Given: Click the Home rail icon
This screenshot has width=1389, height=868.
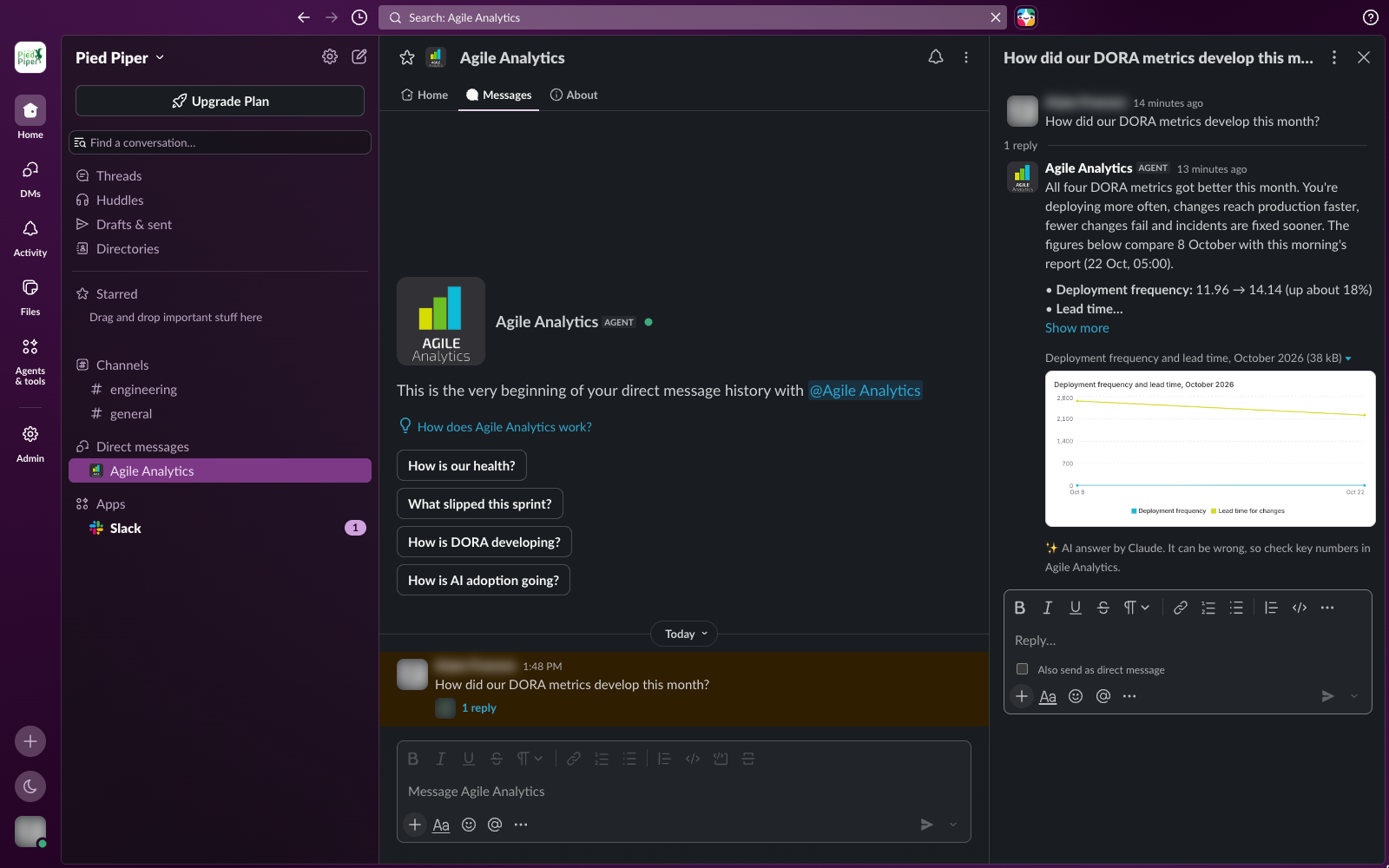Looking at the screenshot, I should [x=30, y=110].
